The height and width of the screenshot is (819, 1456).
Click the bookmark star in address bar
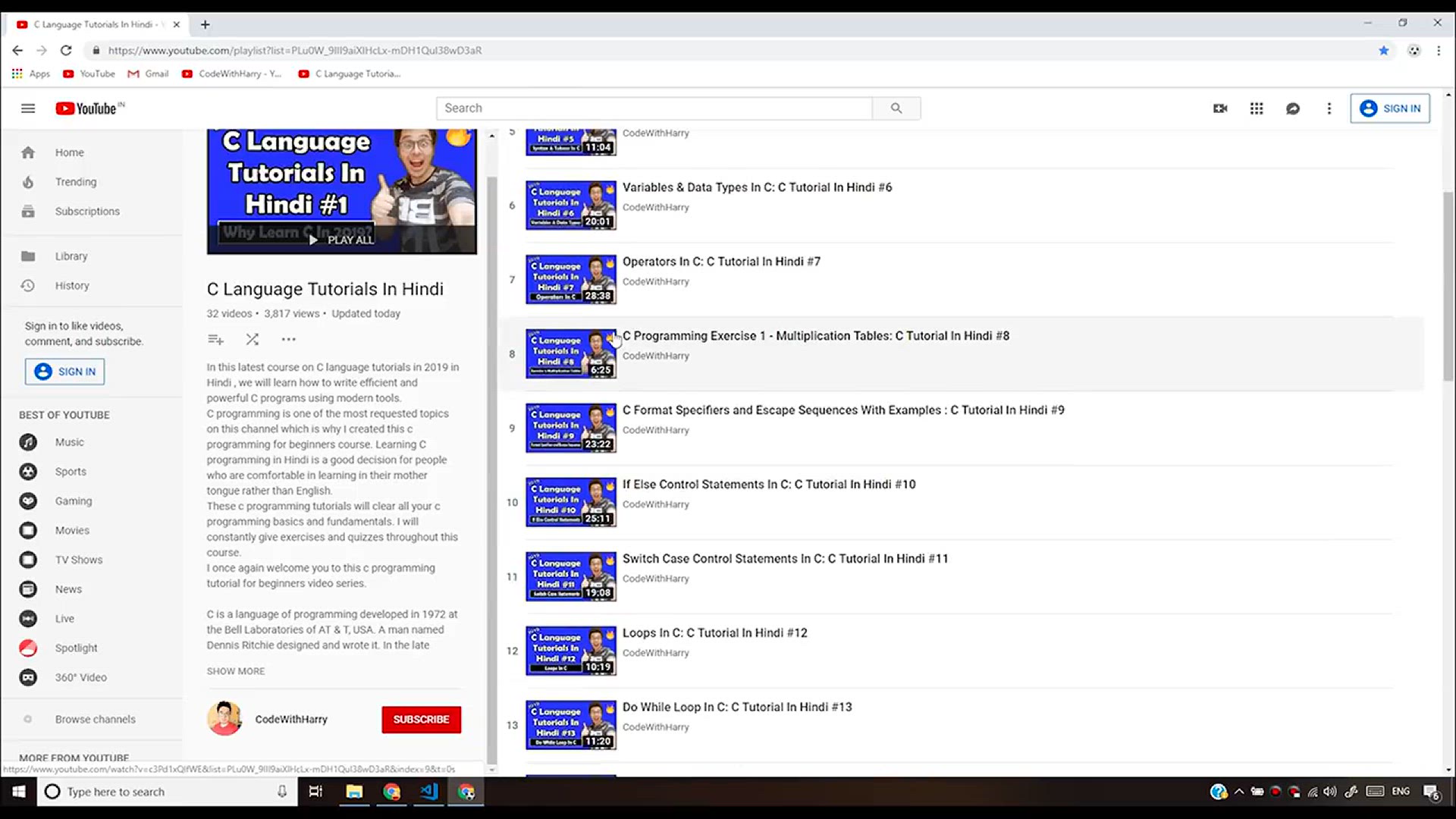click(x=1384, y=50)
